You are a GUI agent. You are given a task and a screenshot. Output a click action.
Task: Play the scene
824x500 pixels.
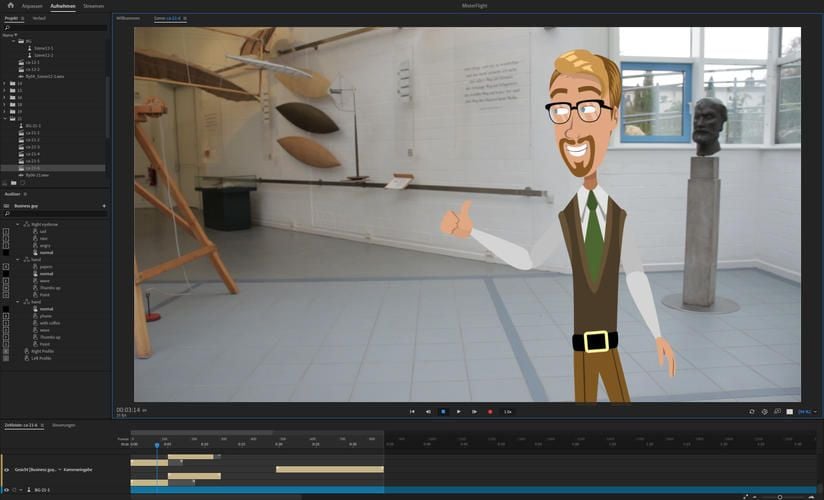click(459, 412)
